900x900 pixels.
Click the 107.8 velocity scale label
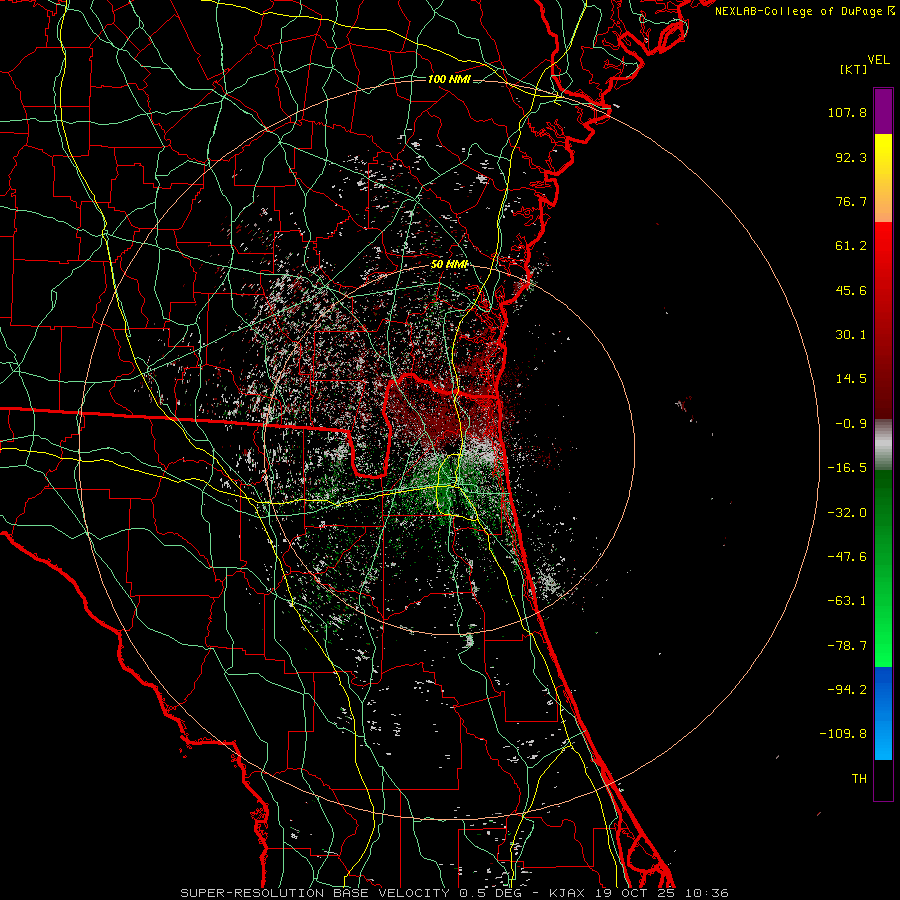point(847,112)
